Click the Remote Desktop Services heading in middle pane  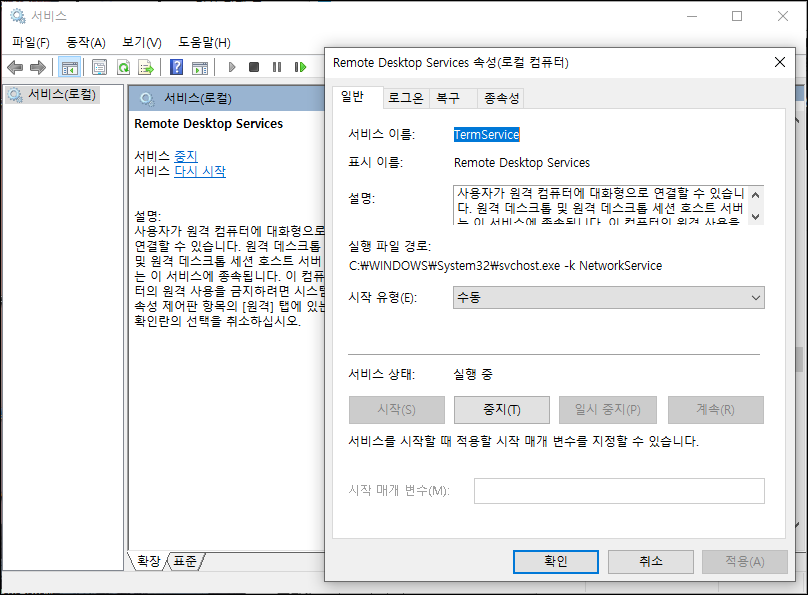(209, 124)
